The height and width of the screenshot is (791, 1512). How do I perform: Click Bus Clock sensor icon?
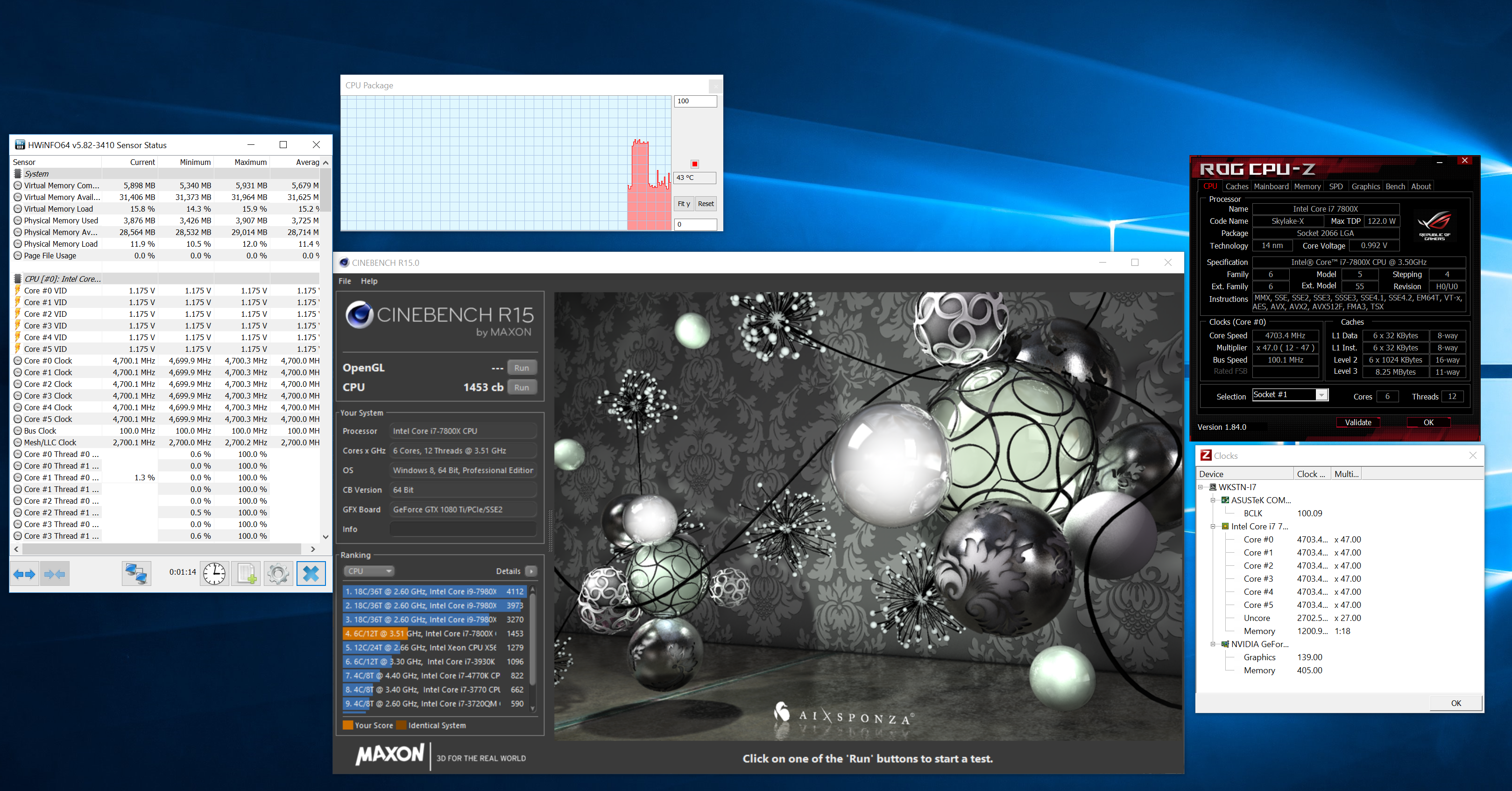[18, 431]
